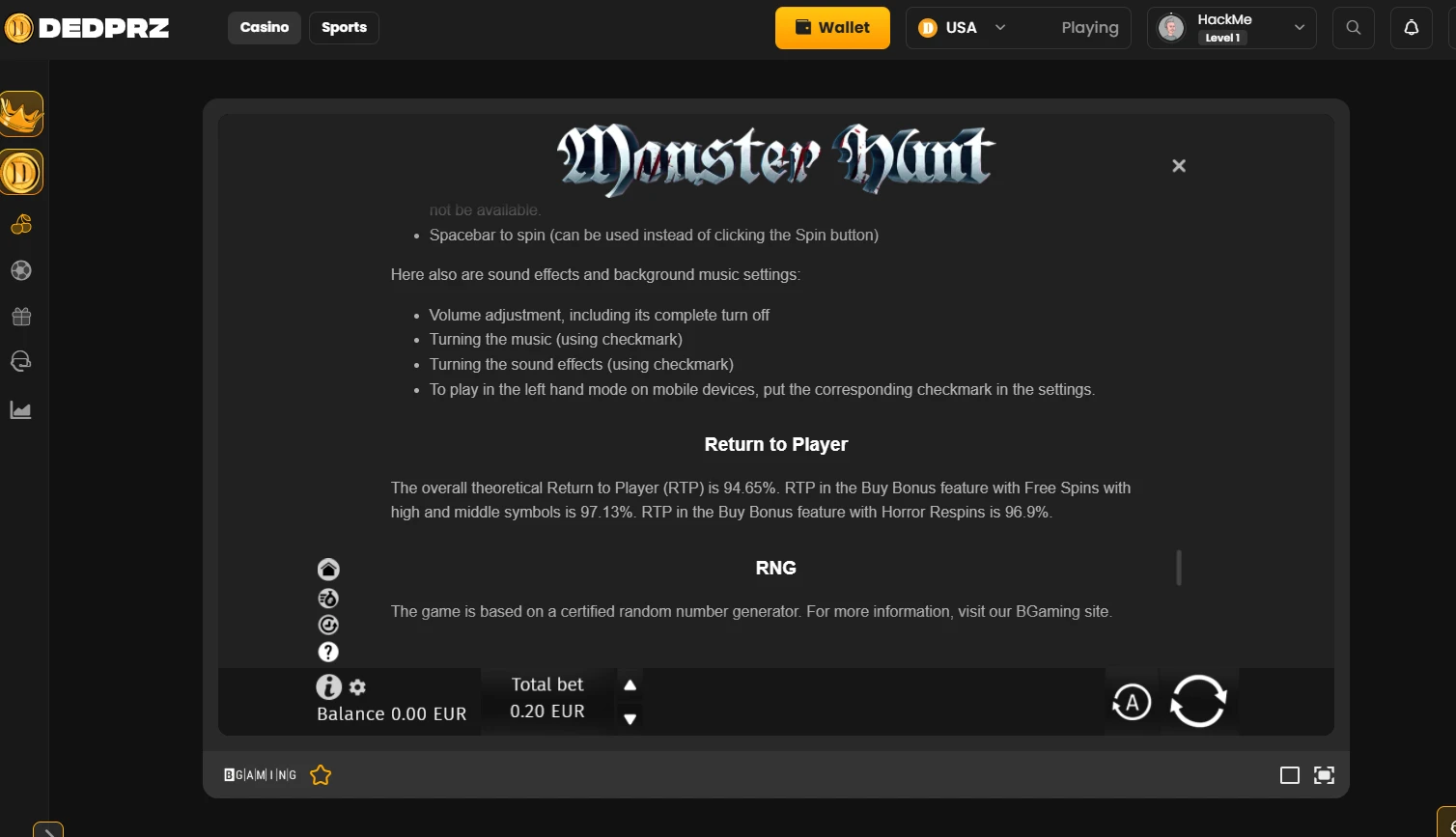Screen dimensions: 1456x837
Task: Open the headset support sidebar icon
Action: (x=21, y=361)
